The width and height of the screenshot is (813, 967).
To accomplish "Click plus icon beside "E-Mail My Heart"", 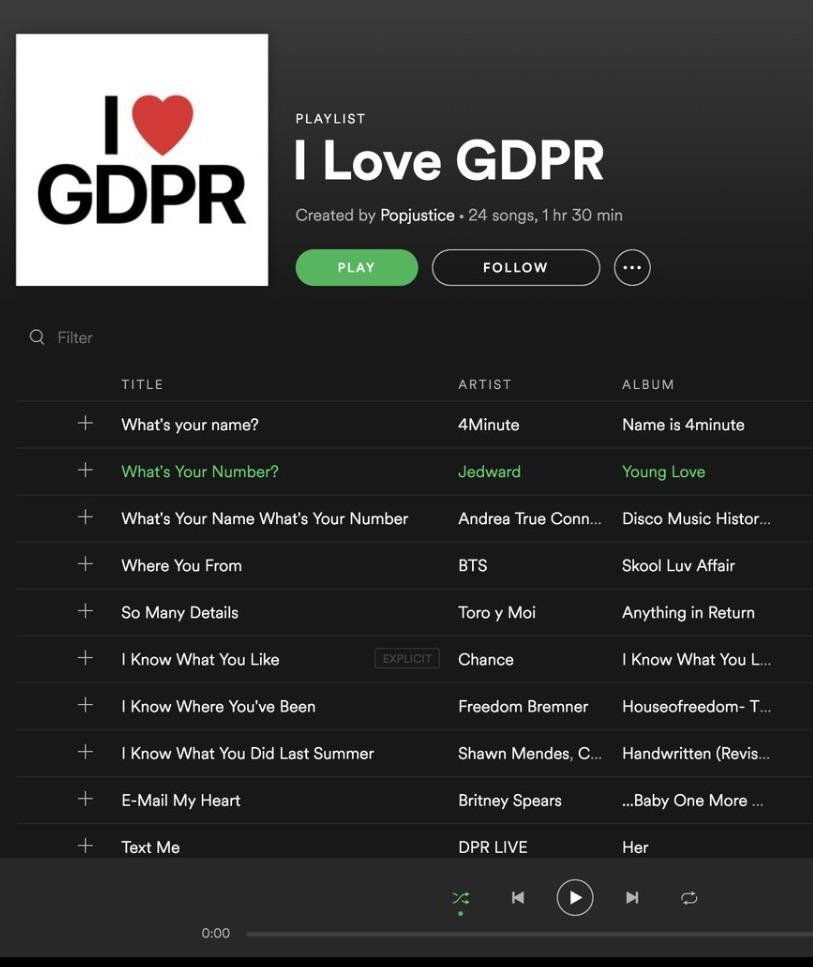I will point(85,799).
